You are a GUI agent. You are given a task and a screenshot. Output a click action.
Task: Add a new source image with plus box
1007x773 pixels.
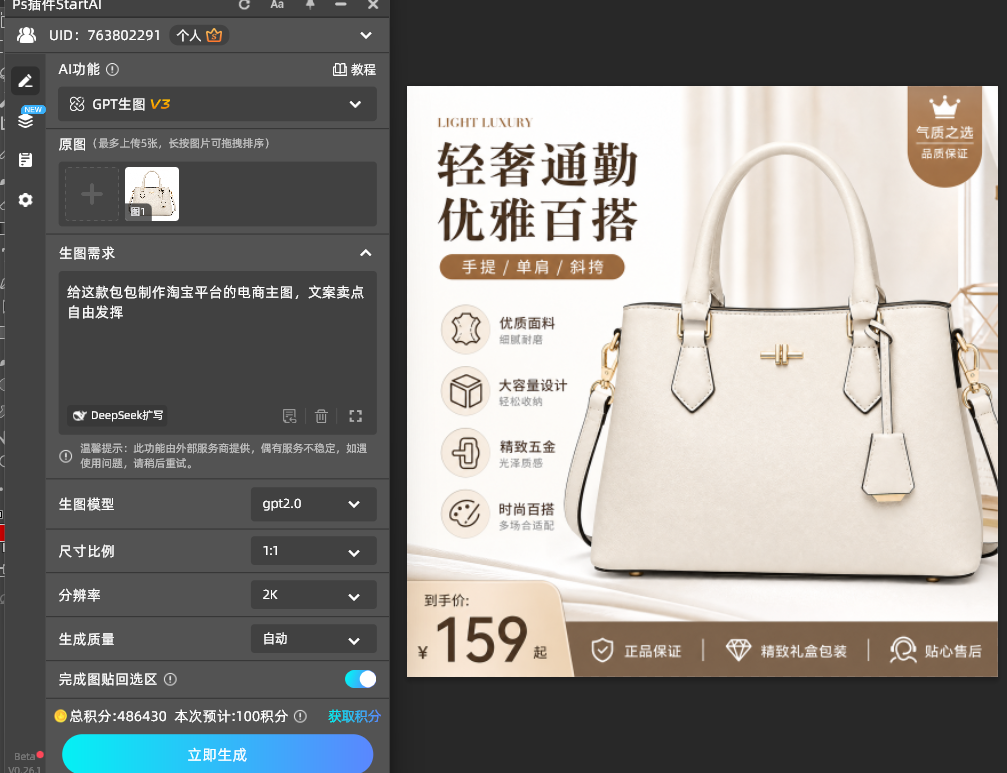point(92,194)
